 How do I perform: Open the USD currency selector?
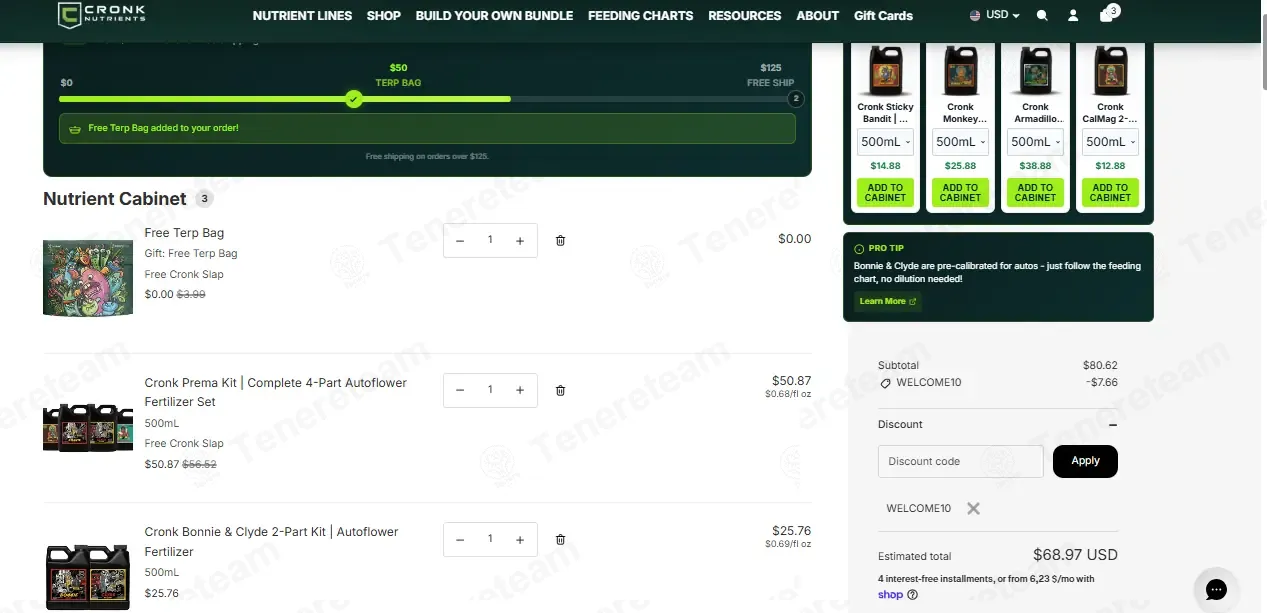995,15
